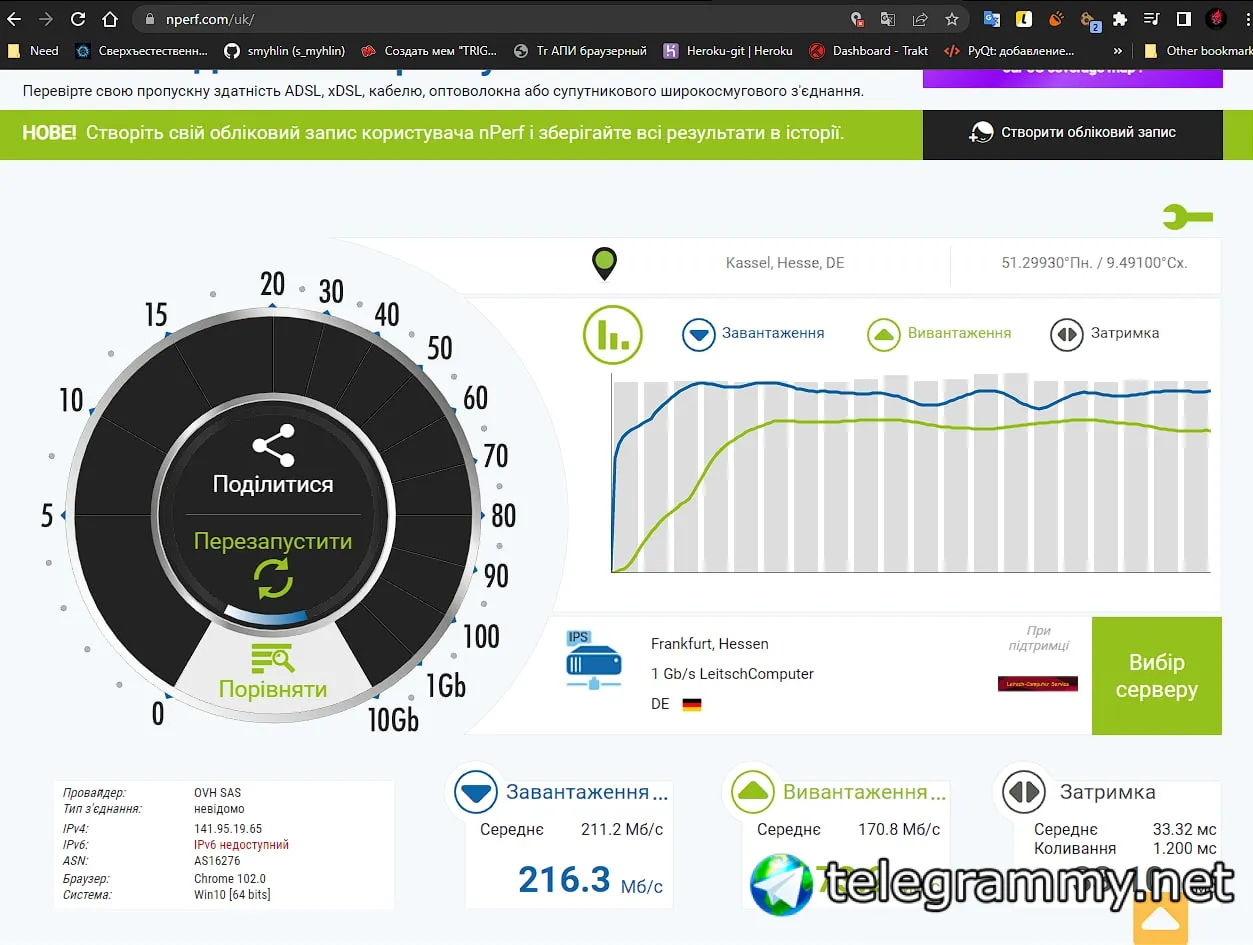The image size is (1253, 945).
Task: Click Створити обліковий запис button
Action: [x=1072, y=133]
